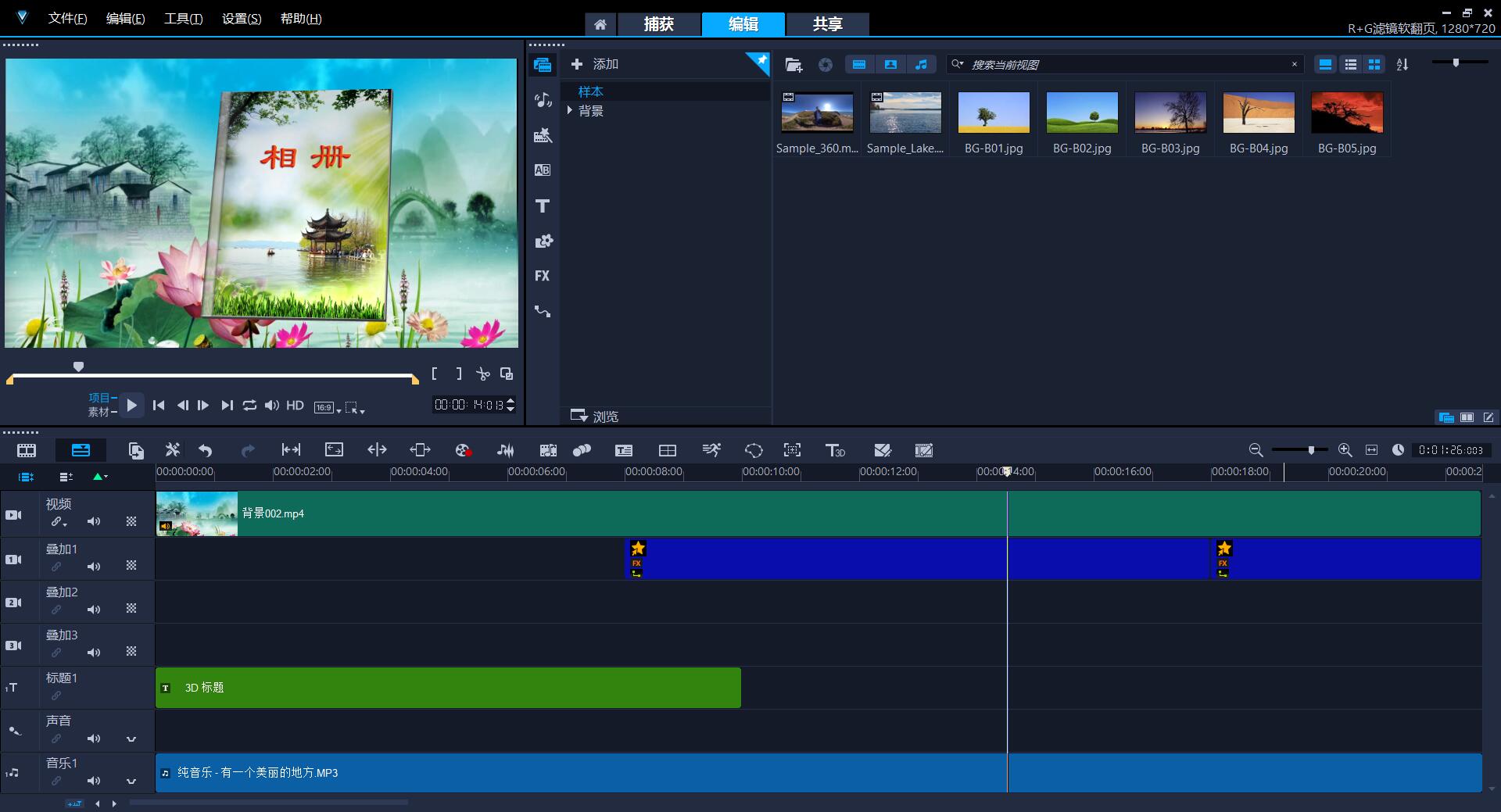Open the FX filter library

[543, 276]
